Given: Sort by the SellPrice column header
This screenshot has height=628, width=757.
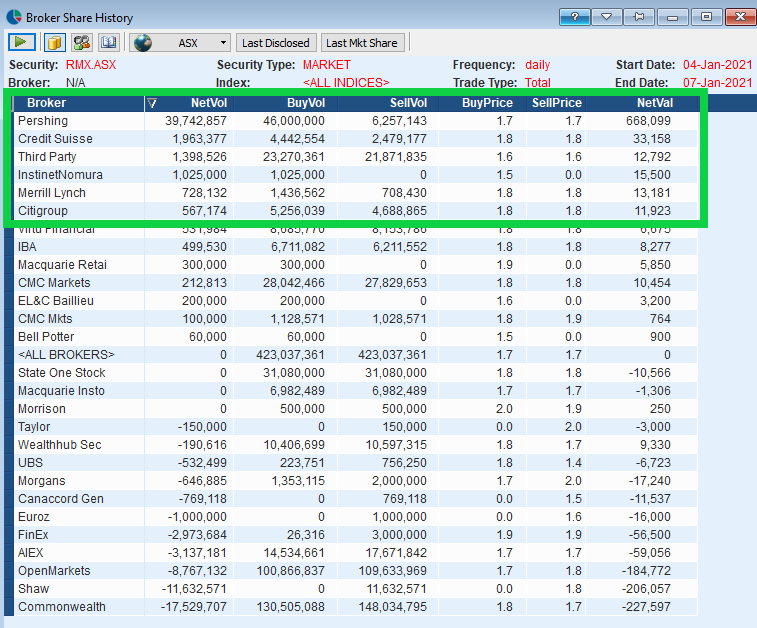Looking at the screenshot, I should coord(557,103).
